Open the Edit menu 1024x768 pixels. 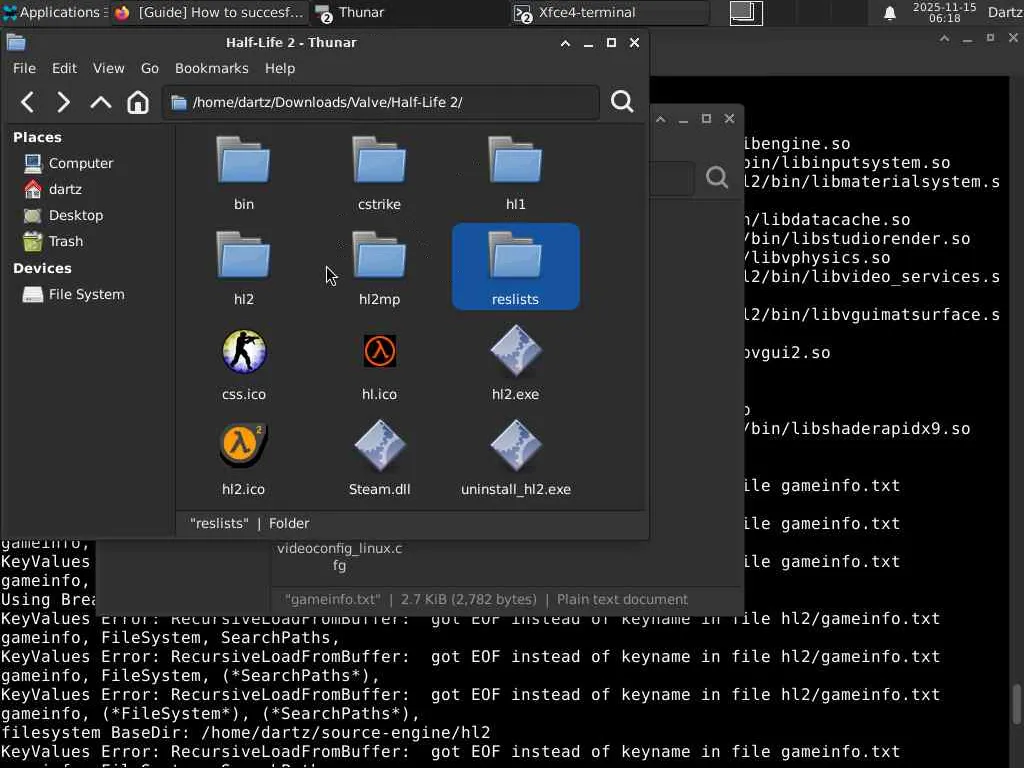64,68
